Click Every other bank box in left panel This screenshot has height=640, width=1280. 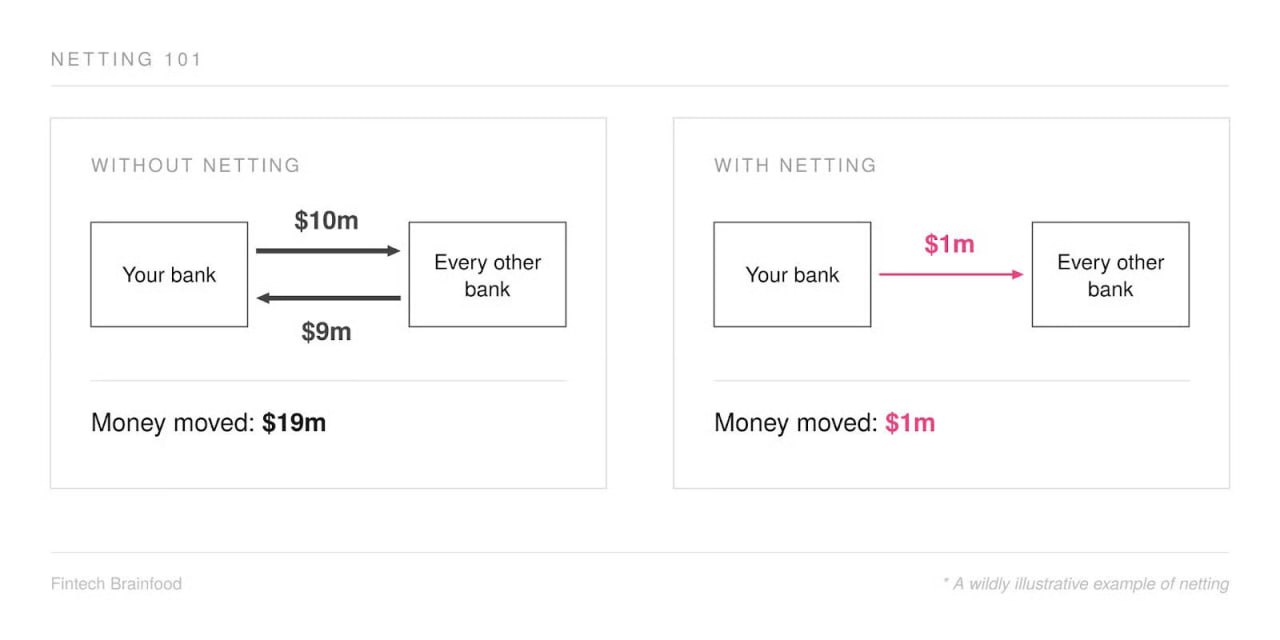click(487, 274)
